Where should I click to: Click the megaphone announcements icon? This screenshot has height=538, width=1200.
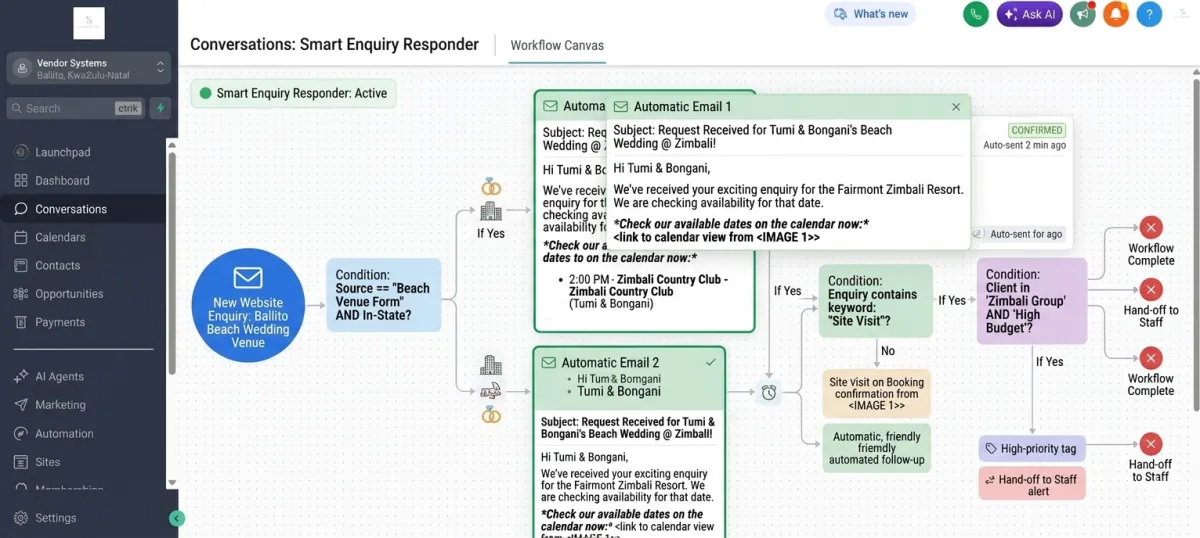1082,14
